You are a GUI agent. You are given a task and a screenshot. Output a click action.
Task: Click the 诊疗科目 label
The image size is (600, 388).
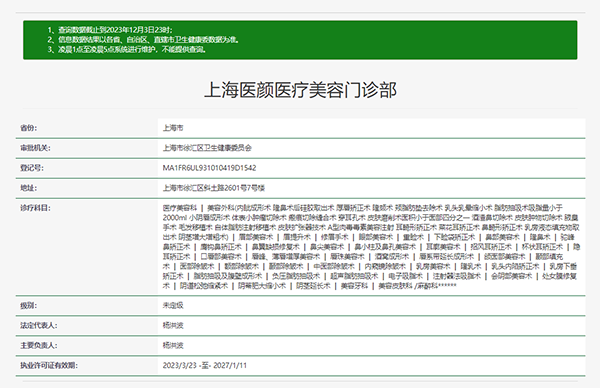coord(35,208)
